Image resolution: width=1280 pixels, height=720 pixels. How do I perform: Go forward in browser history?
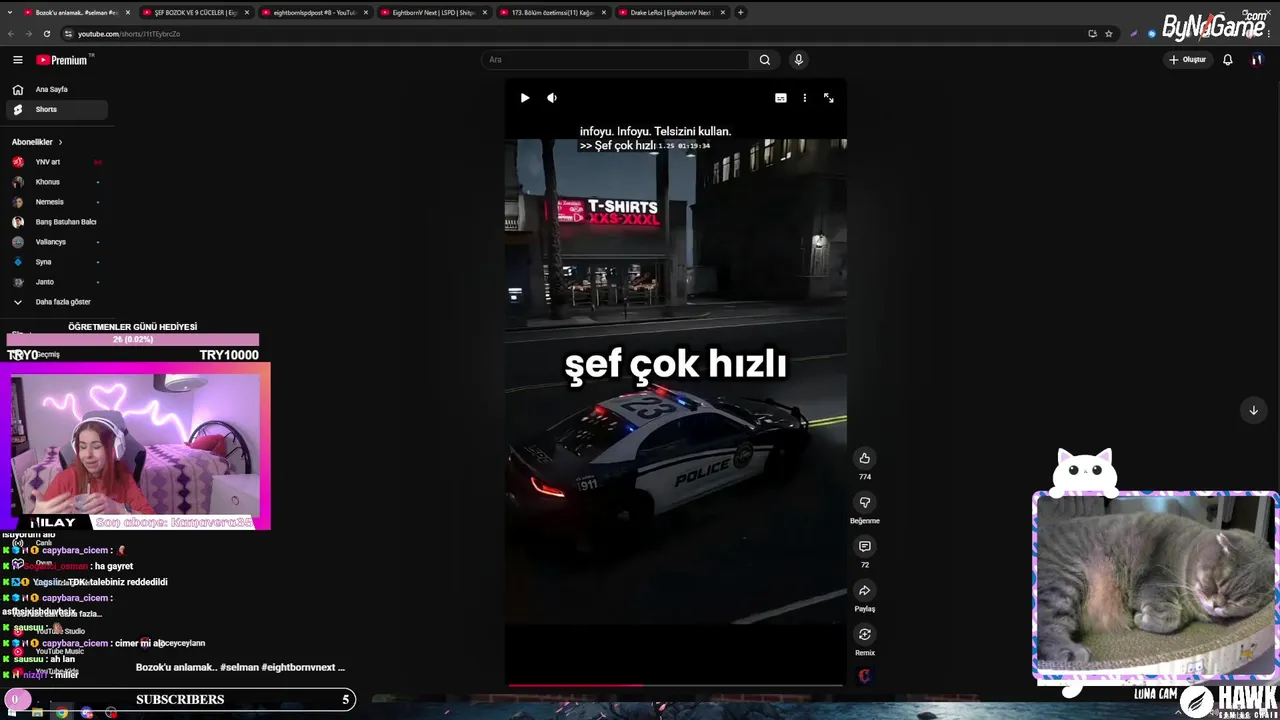tap(27, 34)
